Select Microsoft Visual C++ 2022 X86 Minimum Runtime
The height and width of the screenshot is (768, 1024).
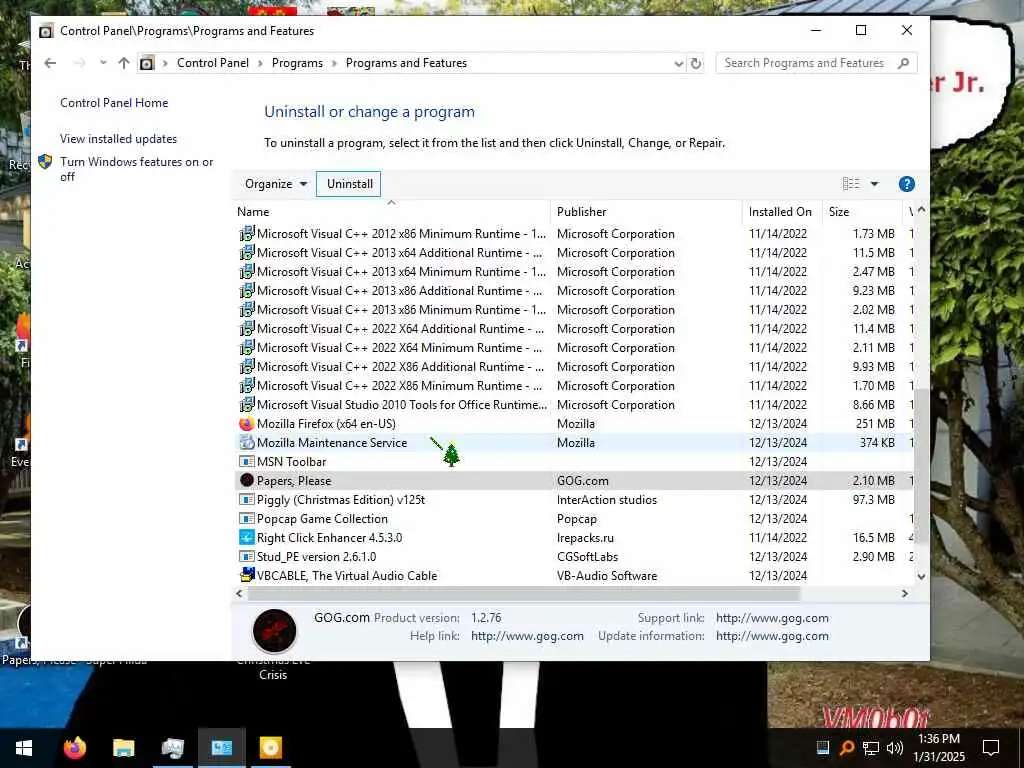tap(399, 385)
